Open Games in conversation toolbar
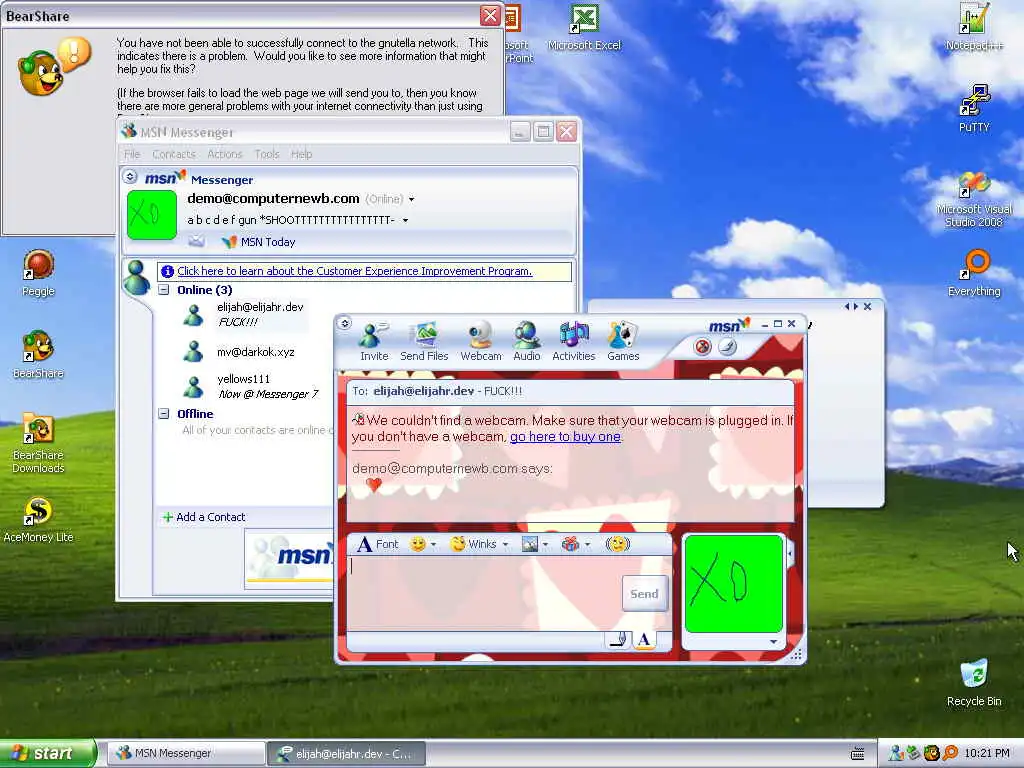 coord(623,341)
